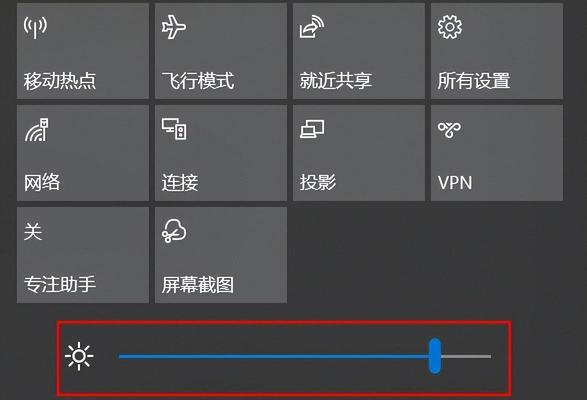Click the all settings gear icon
Viewport: 587px width, 400px height.
point(450,27)
